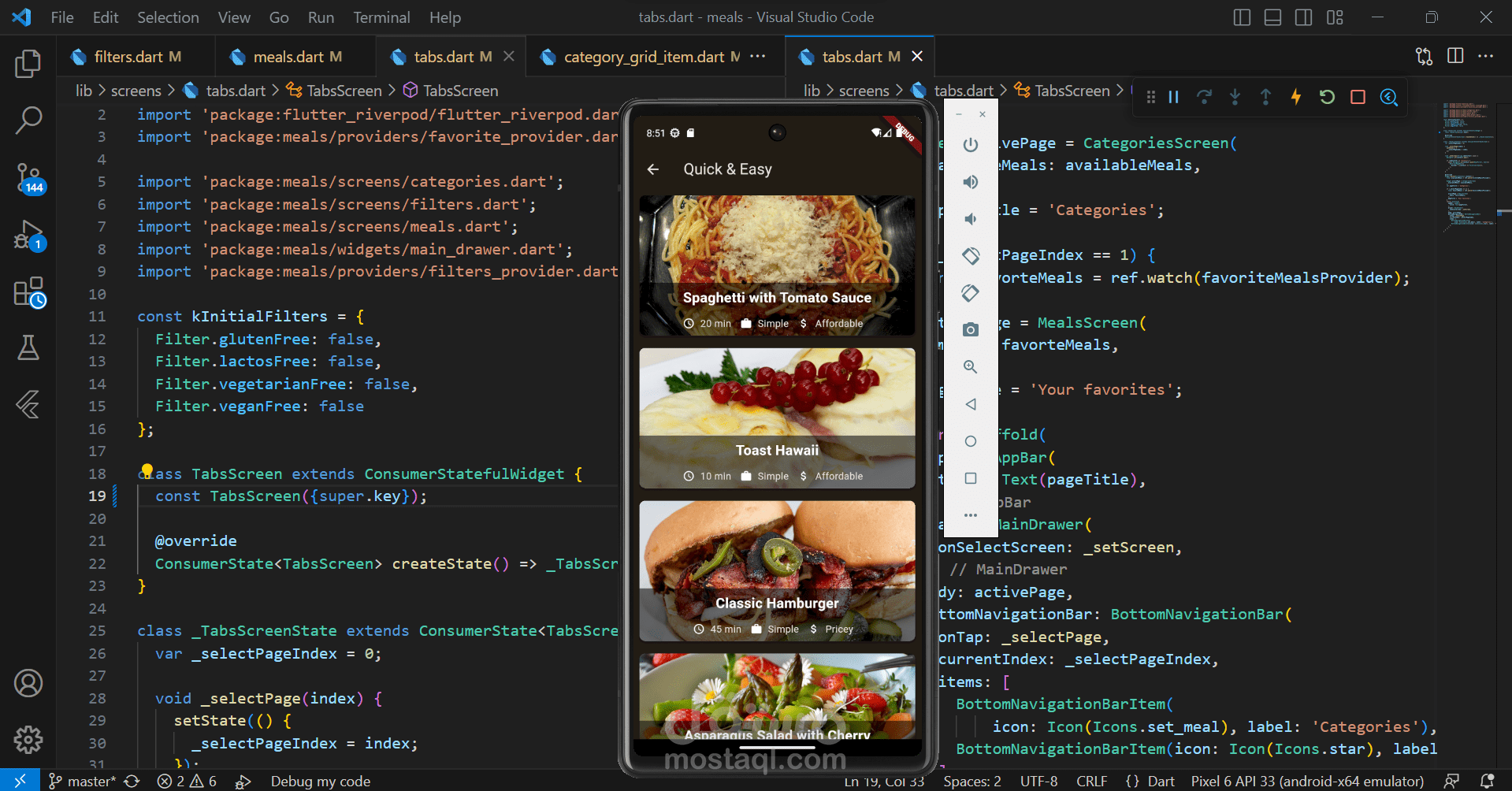The image size is (1512, 791).
Task: Open the File menu
Action: (x=62, y=17)
